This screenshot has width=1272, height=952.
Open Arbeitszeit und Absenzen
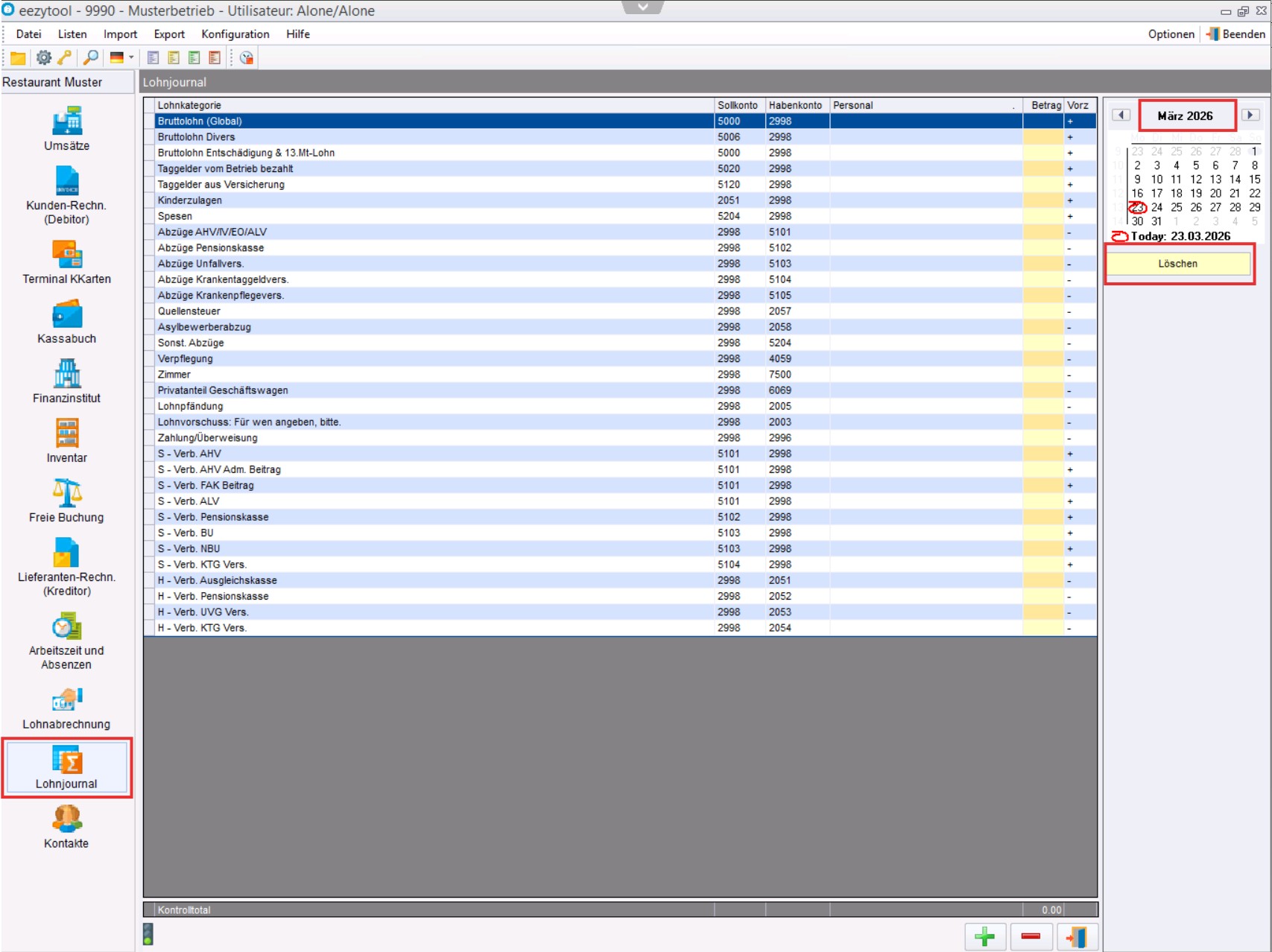pos(66,641)
